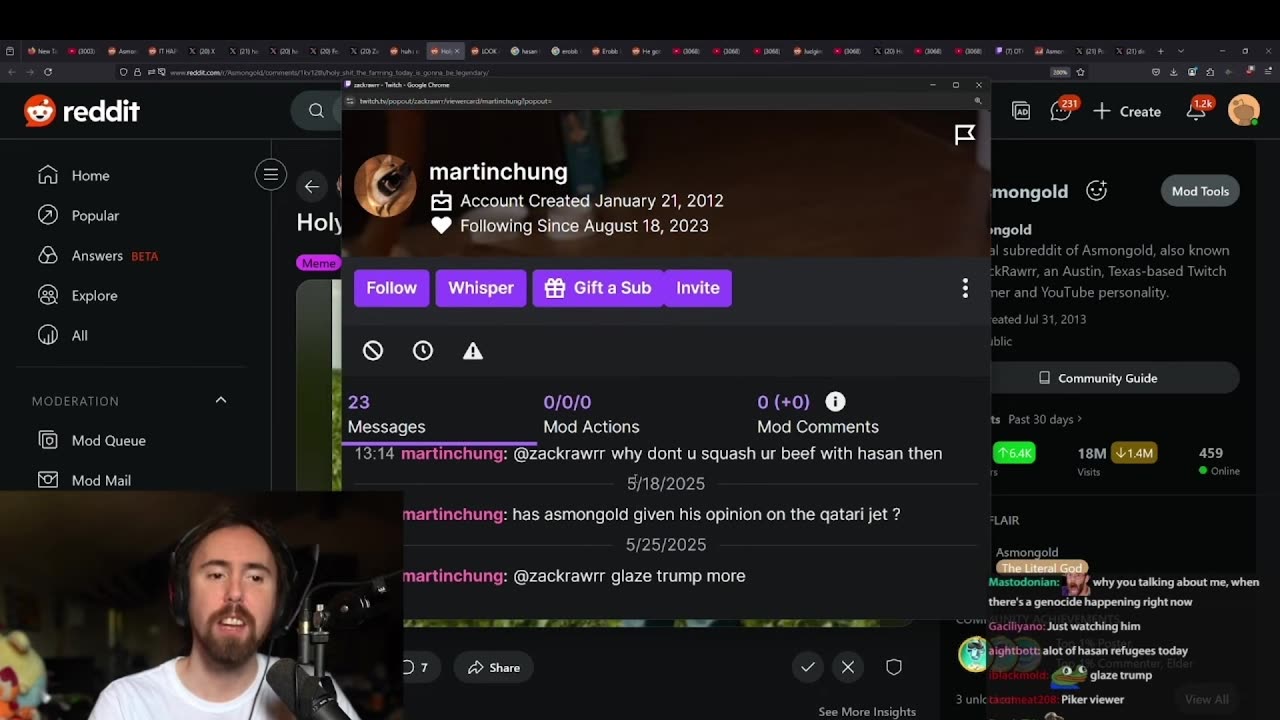Expand the Past 30 days insights range

1045,419
